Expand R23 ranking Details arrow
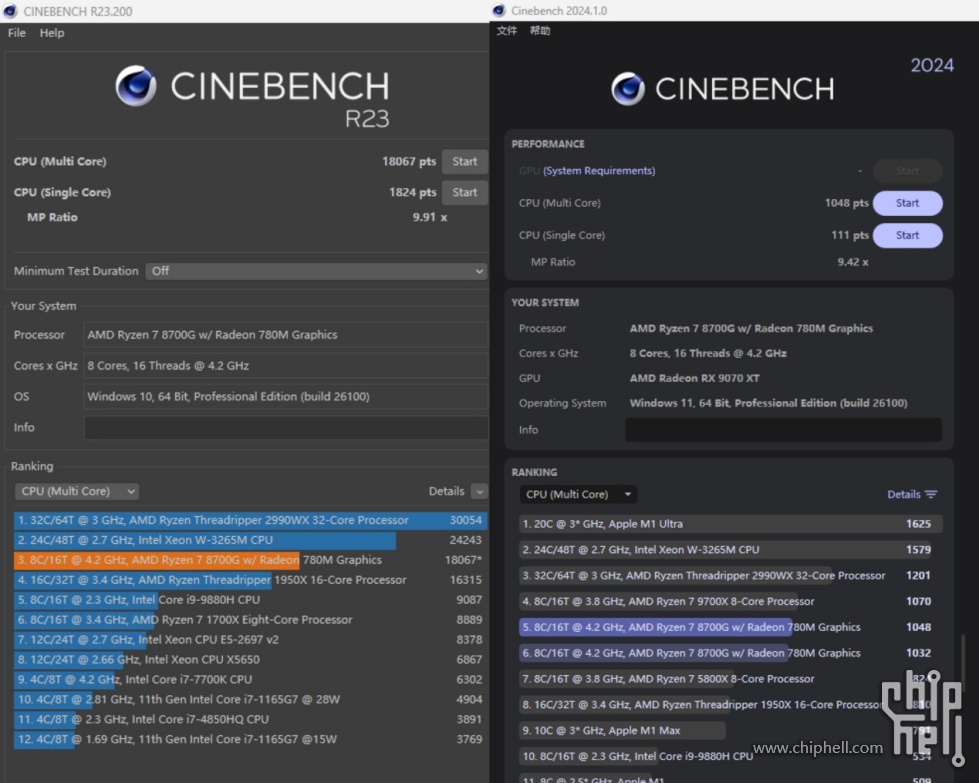The height and width of the screenshot is (783, 979). [x=480, y=491]
